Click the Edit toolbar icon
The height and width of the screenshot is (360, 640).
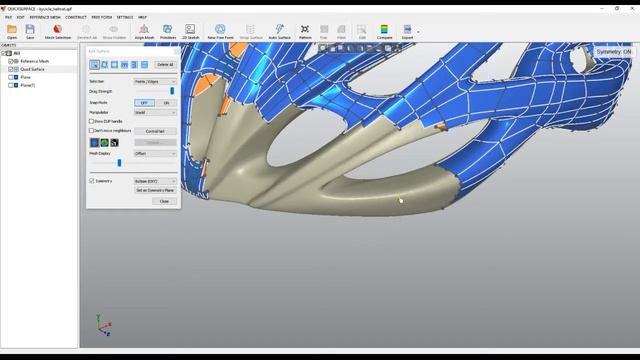click(362, 31)
